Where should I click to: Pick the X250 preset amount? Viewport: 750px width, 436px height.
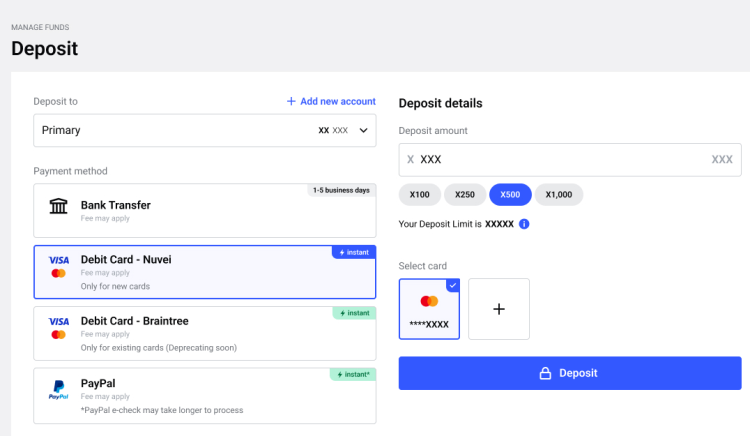click(x=464, y=194)
